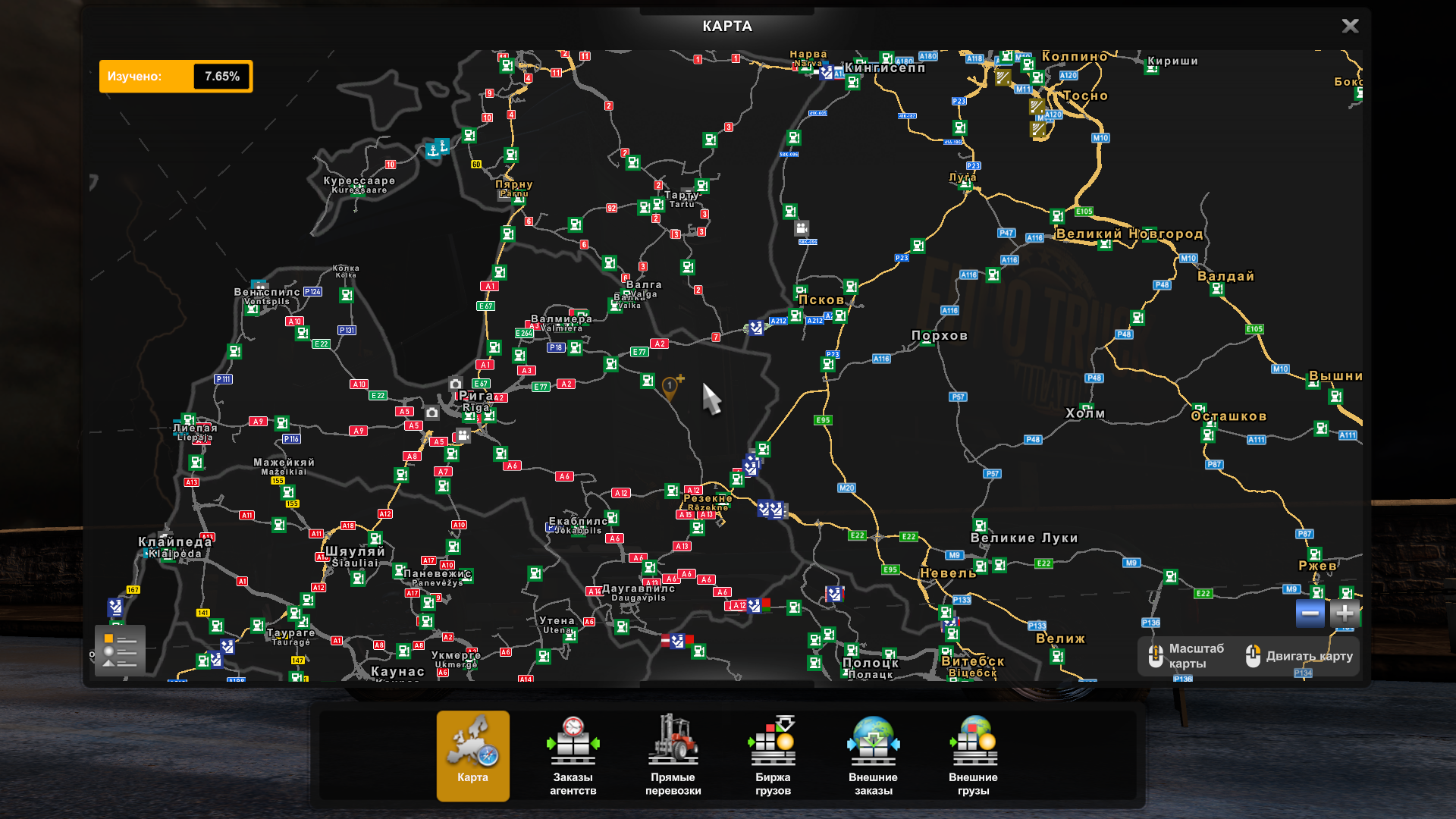Select the Таураге city label
The image size is (1456, 819).
[x=290, y=632]
